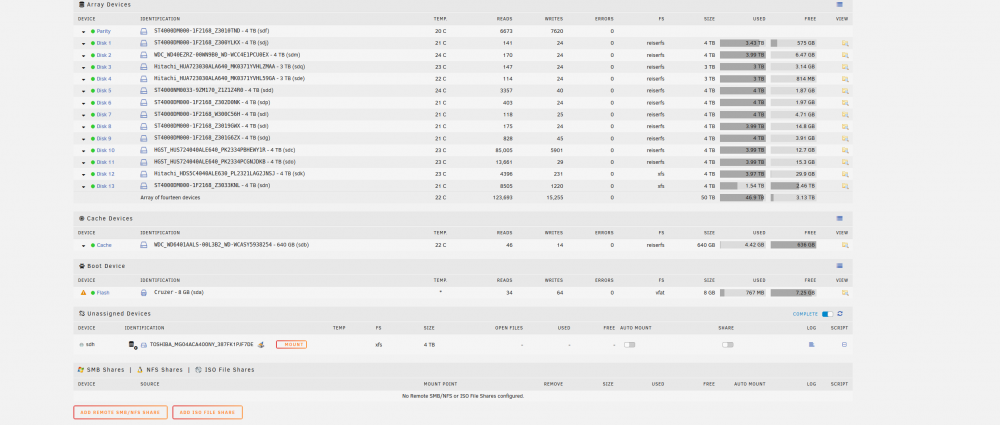Click the drive icon beside Cache WDC_WD6401AALS
This screenshot has width=1000, height=425.
143,245
